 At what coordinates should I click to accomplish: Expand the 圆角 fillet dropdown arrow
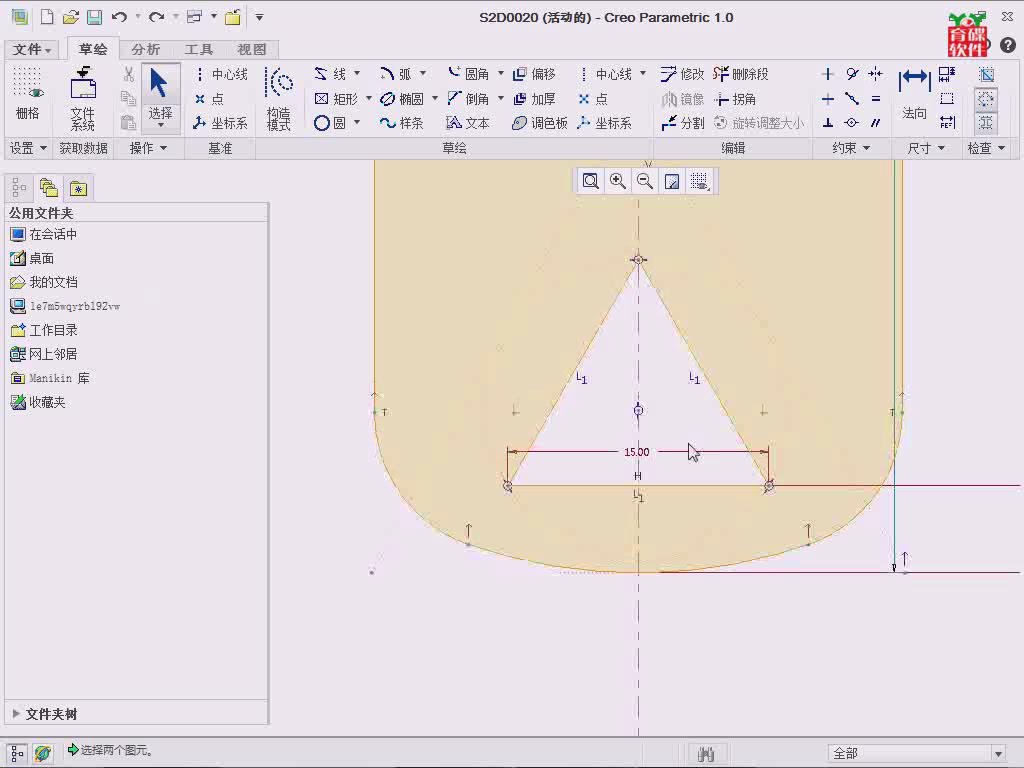[500, 73]
